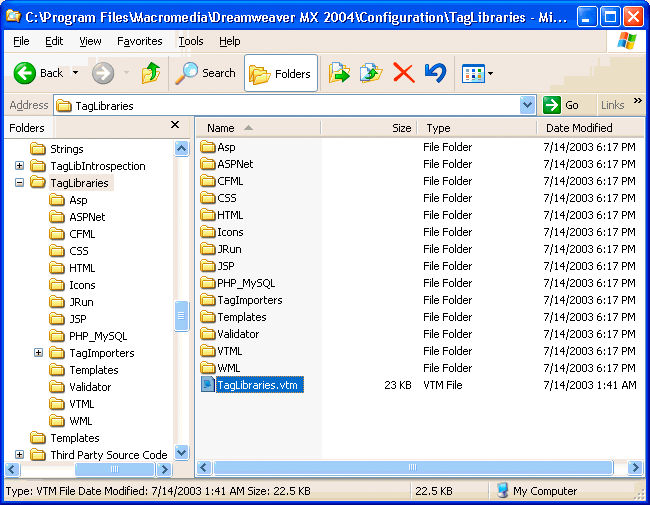Screen dimensions: 650x505
Task: Select the WML folder icon in the file list
Action: point(208,368)
